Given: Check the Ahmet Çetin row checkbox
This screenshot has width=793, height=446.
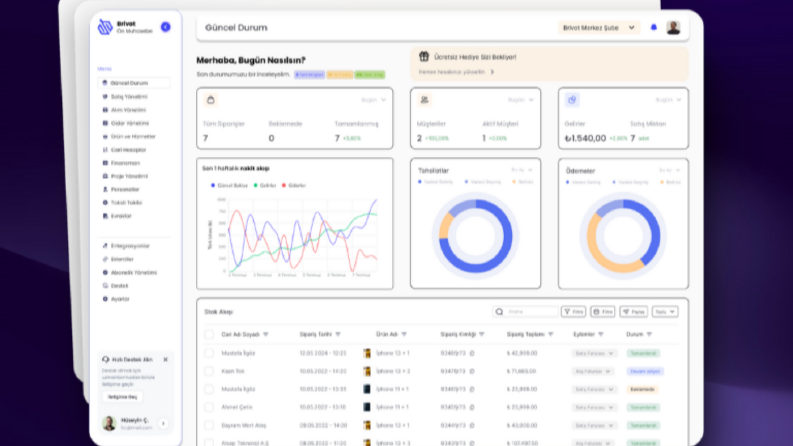Looking at the screenshot, I should (209, 407).
